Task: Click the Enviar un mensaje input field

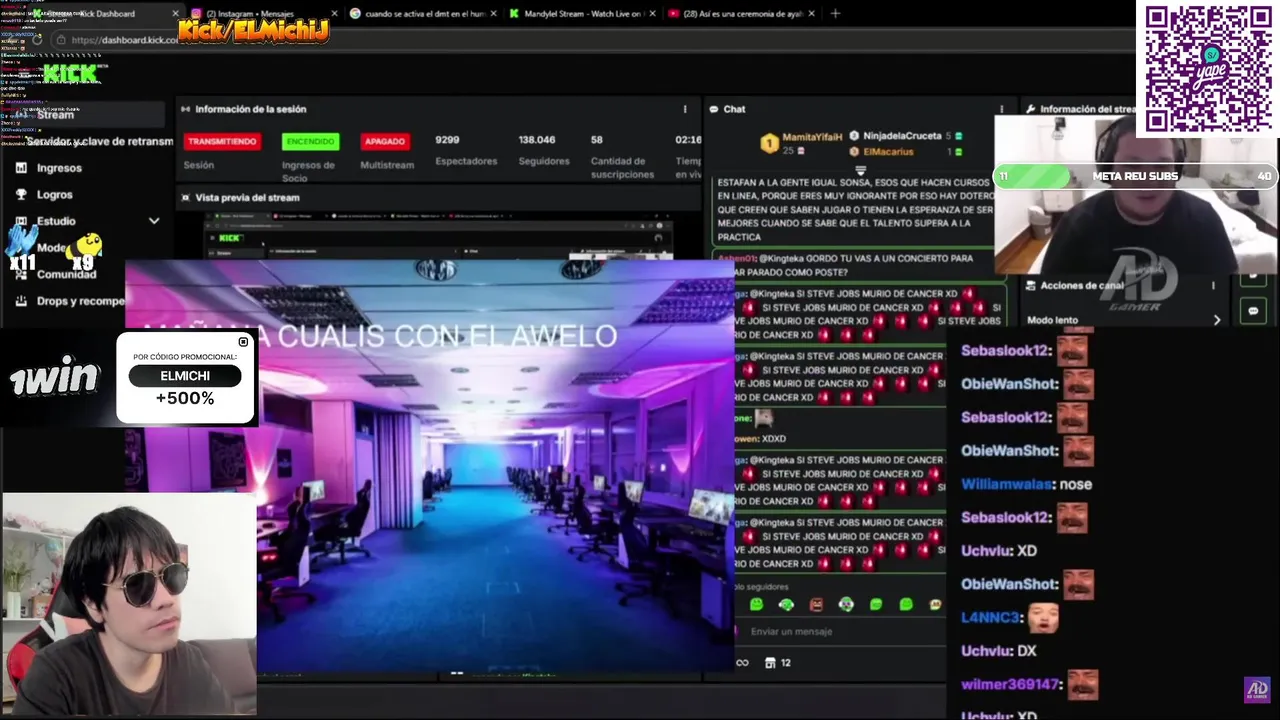Action: 838,632
